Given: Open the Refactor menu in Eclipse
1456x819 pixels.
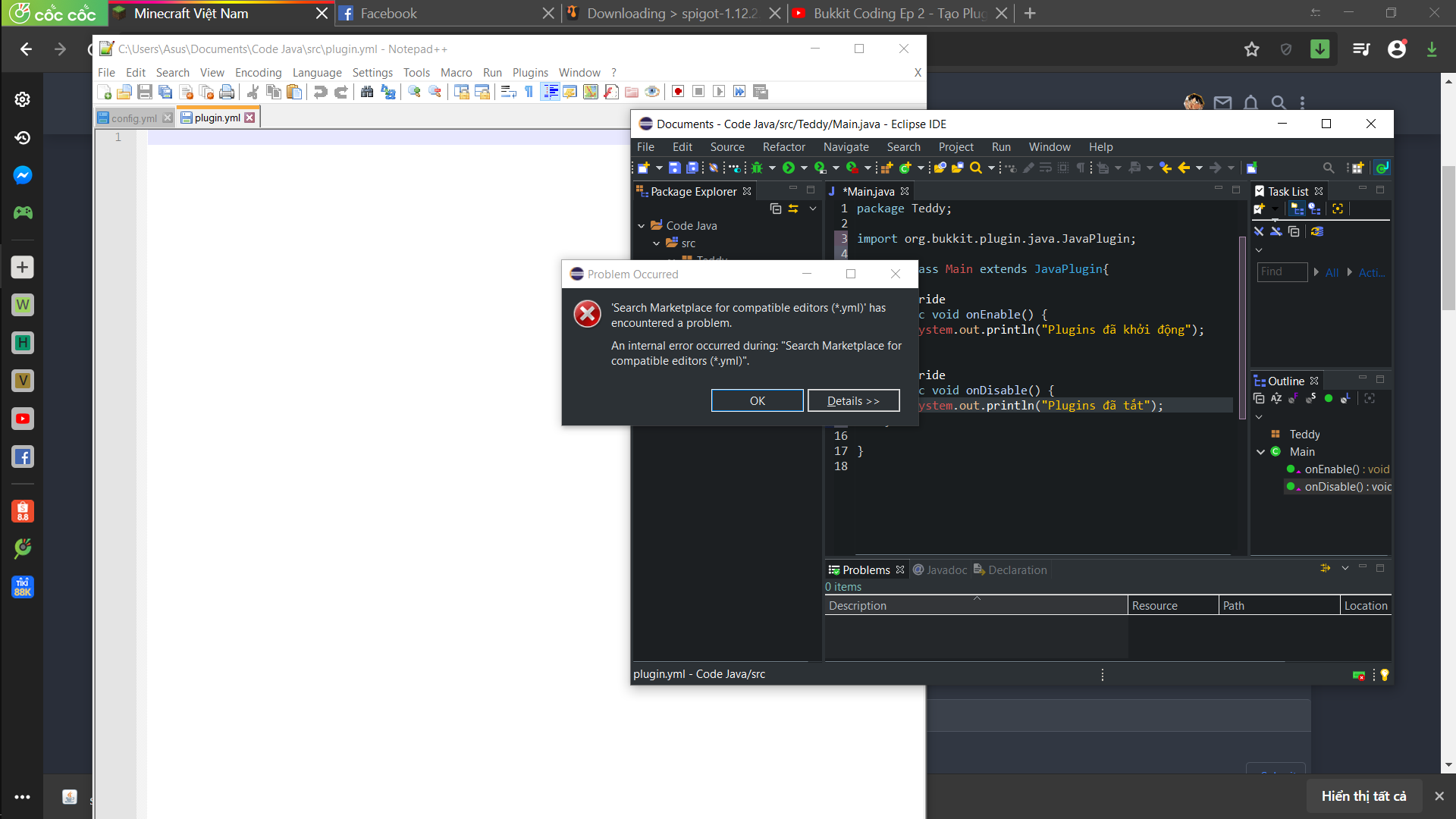Looking at the screenshot, I should 783,147.
